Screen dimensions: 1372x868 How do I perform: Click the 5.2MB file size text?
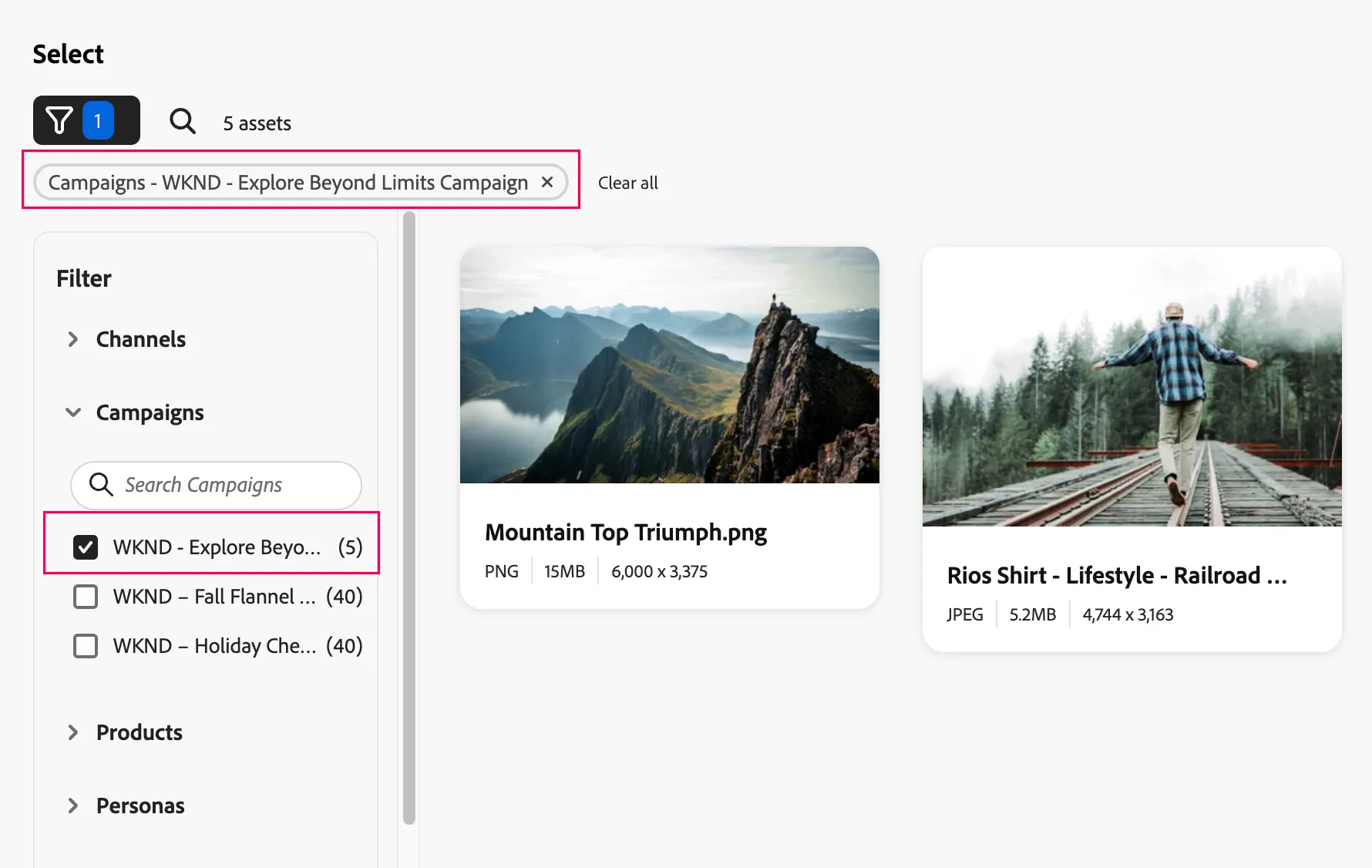click(1033, 614)
